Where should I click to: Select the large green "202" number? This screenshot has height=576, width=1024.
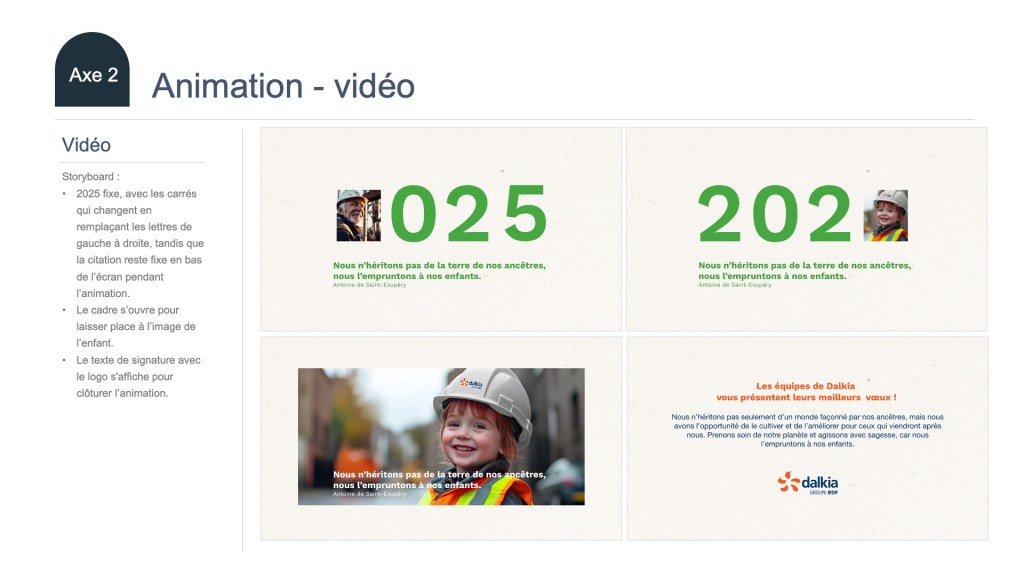coord(775,215)
